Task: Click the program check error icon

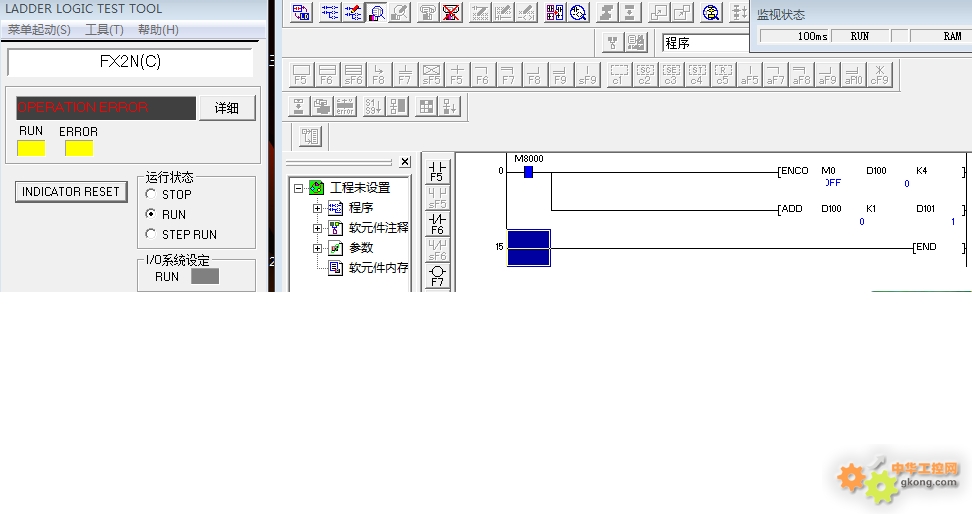Action: [346, 106]
